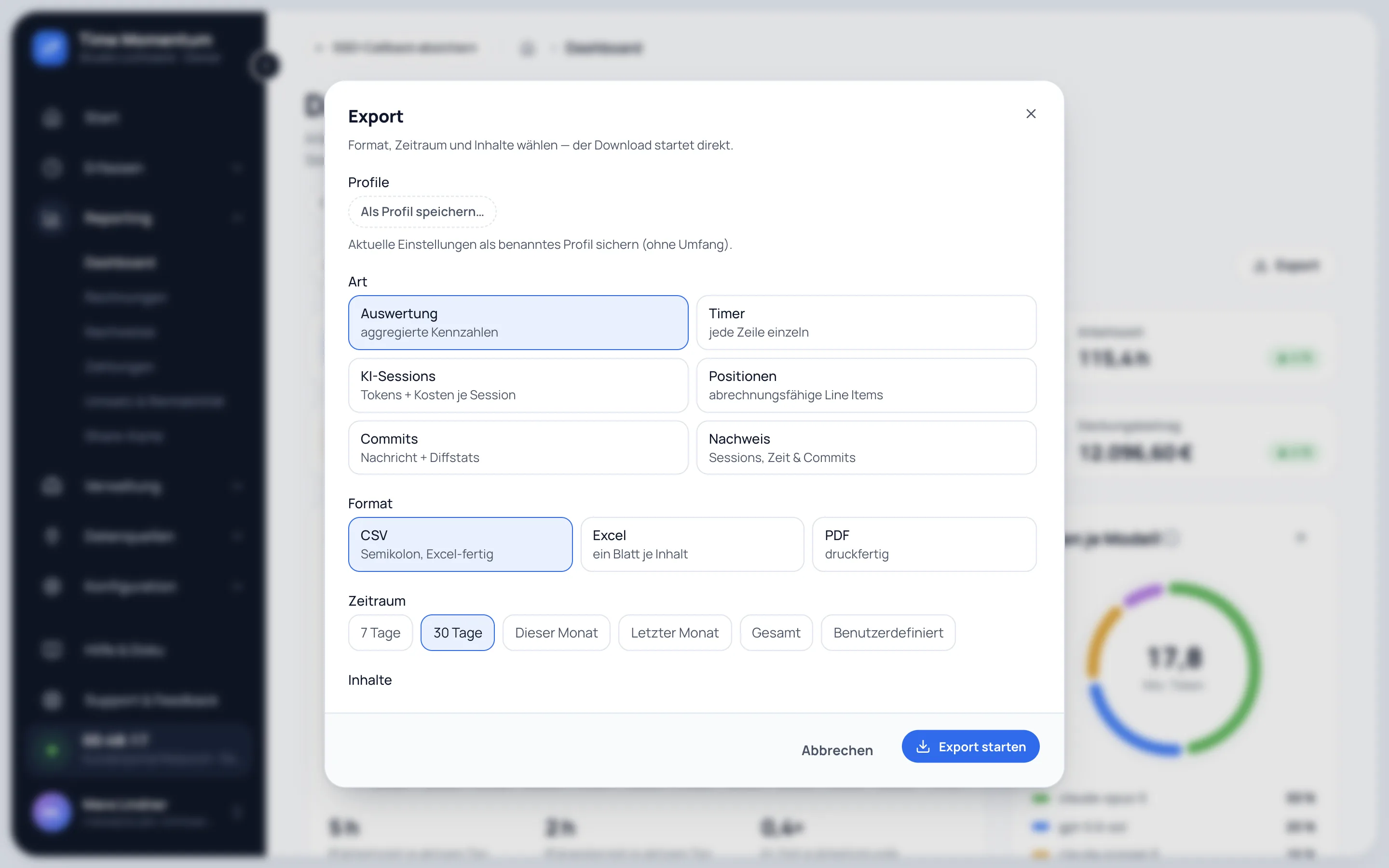
Task: Open the Benutzerdefiniert time range
Action: point(888,633)
